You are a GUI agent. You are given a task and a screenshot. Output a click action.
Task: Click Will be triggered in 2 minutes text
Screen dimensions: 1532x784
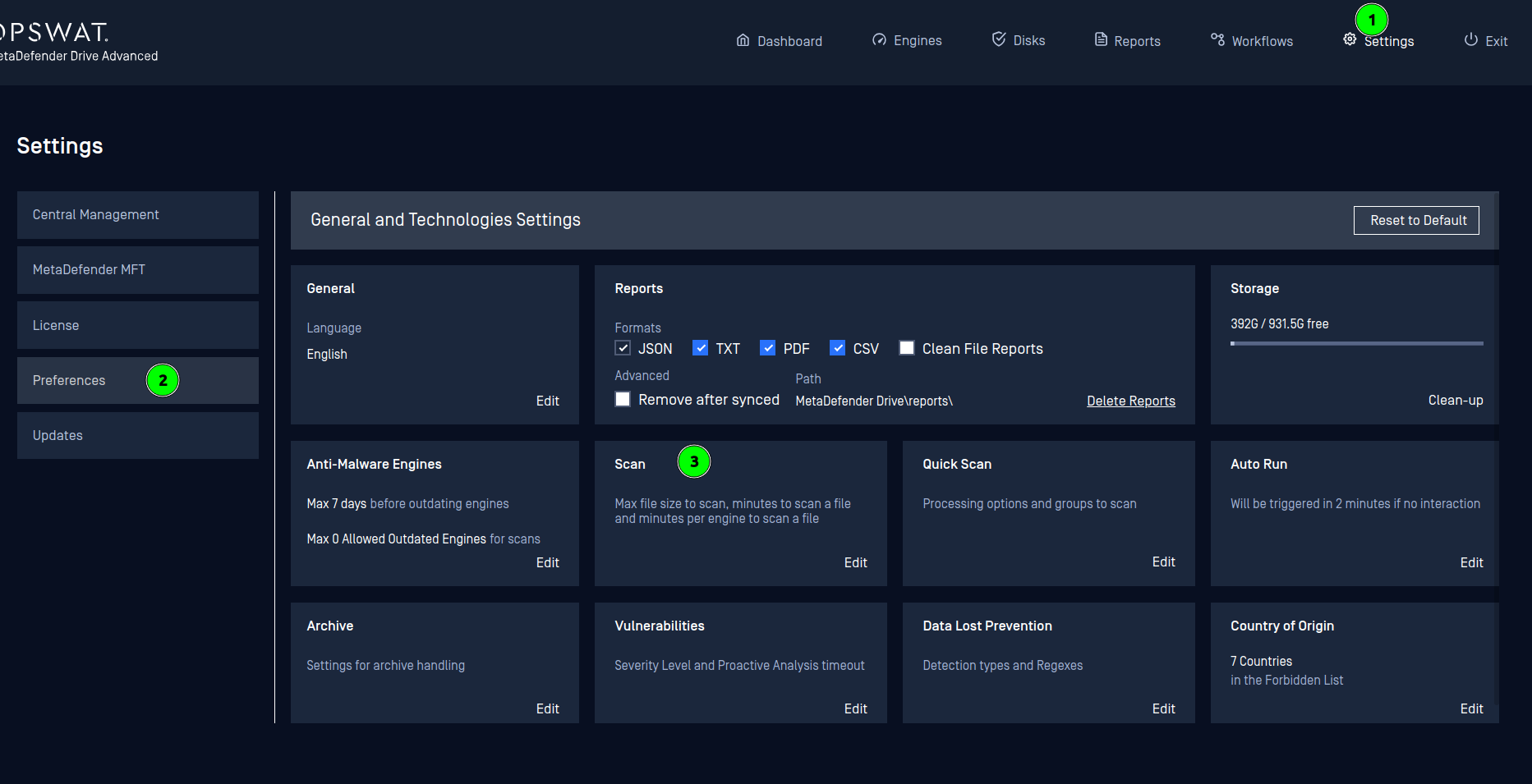click(x=1355, y=503)
